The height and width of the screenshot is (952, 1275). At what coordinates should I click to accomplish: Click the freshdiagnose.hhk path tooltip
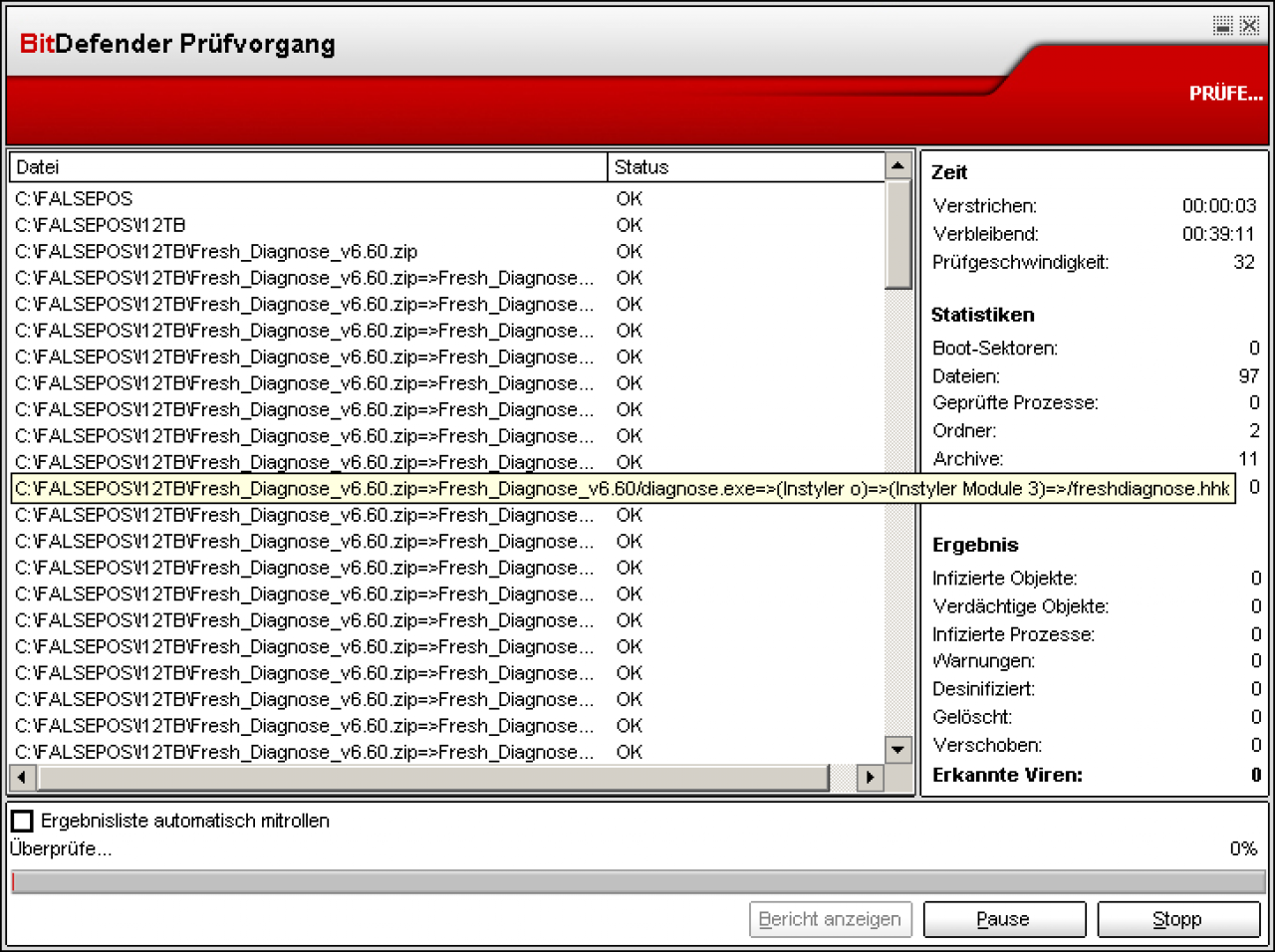pyautogui.click(x=623, y=489)
